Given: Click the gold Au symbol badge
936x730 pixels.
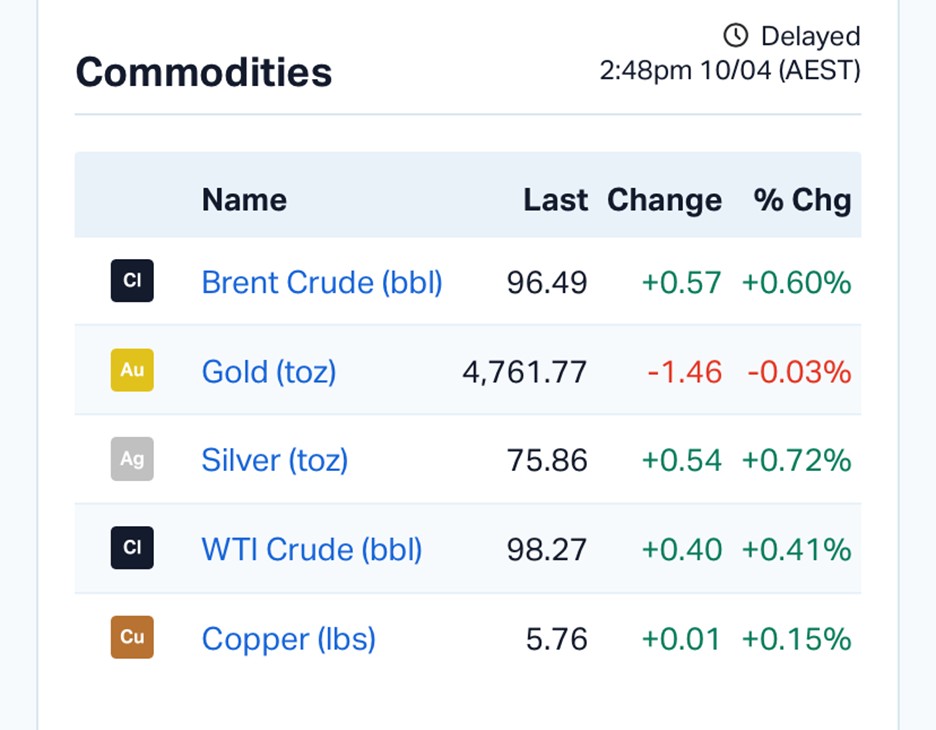Looking at the screenshot, I should tap(132, 370).
